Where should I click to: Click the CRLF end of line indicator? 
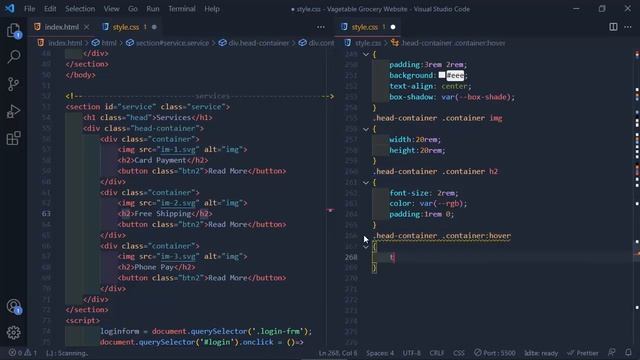436,353
